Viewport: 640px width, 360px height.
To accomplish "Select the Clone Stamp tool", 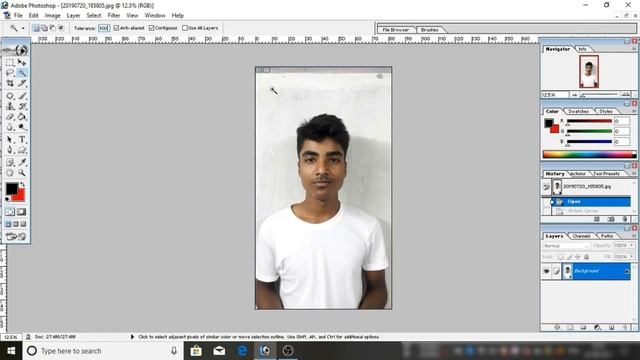I will click(10, 106).
